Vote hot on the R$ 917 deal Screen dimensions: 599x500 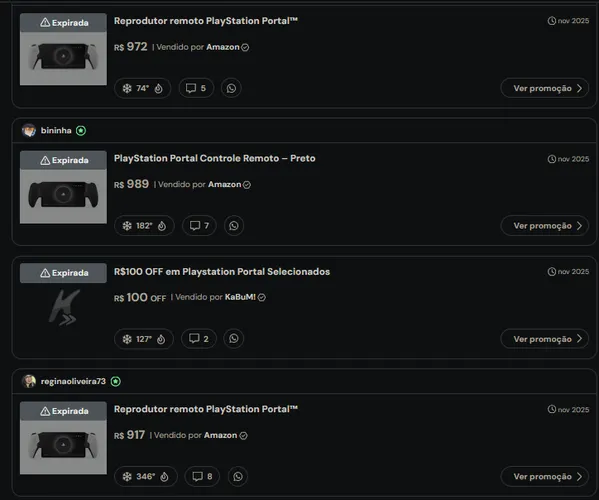164,477
